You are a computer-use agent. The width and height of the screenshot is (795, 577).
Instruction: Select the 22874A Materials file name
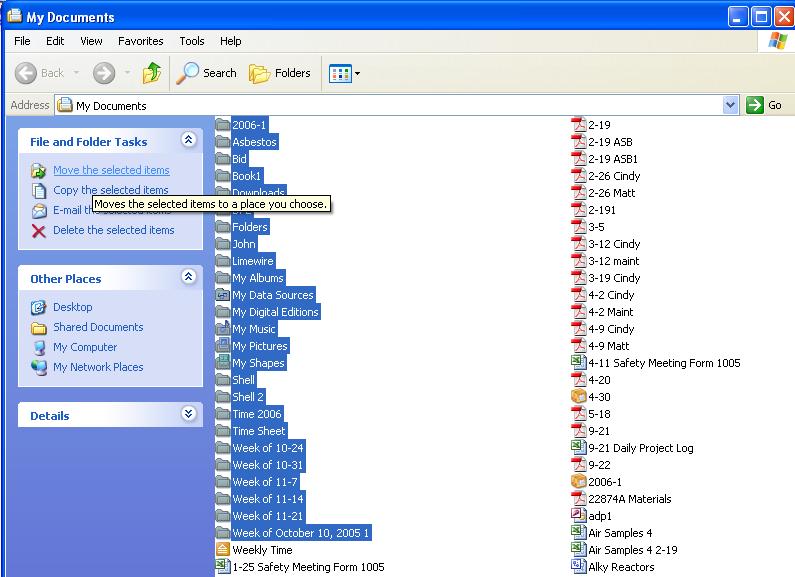pos(630,498)
